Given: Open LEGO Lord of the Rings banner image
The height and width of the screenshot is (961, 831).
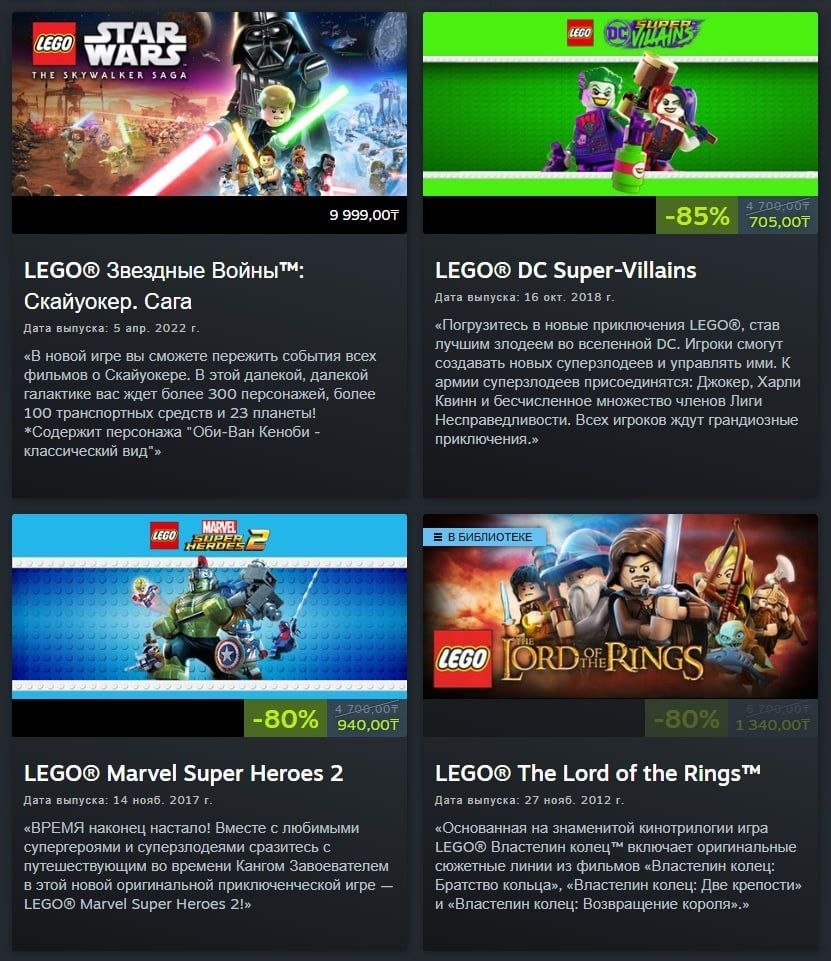Looking at the screenshot, I should coord(620,606).
